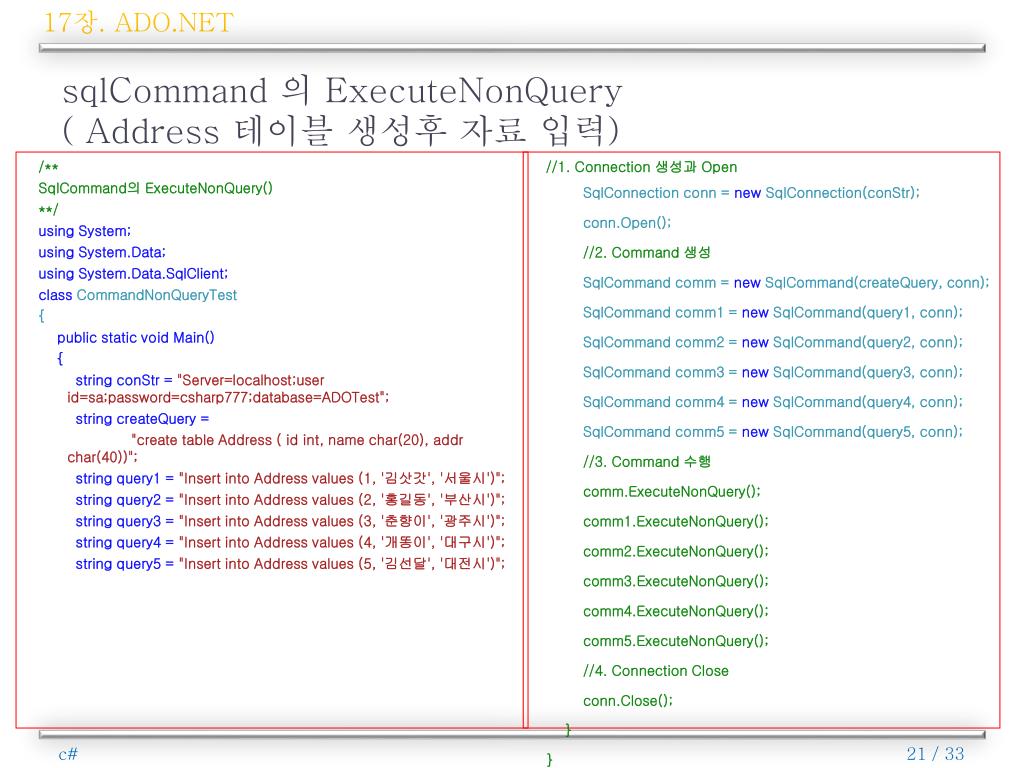Click the 'SqlCommand comm4' declaration line

coord(773,402)
